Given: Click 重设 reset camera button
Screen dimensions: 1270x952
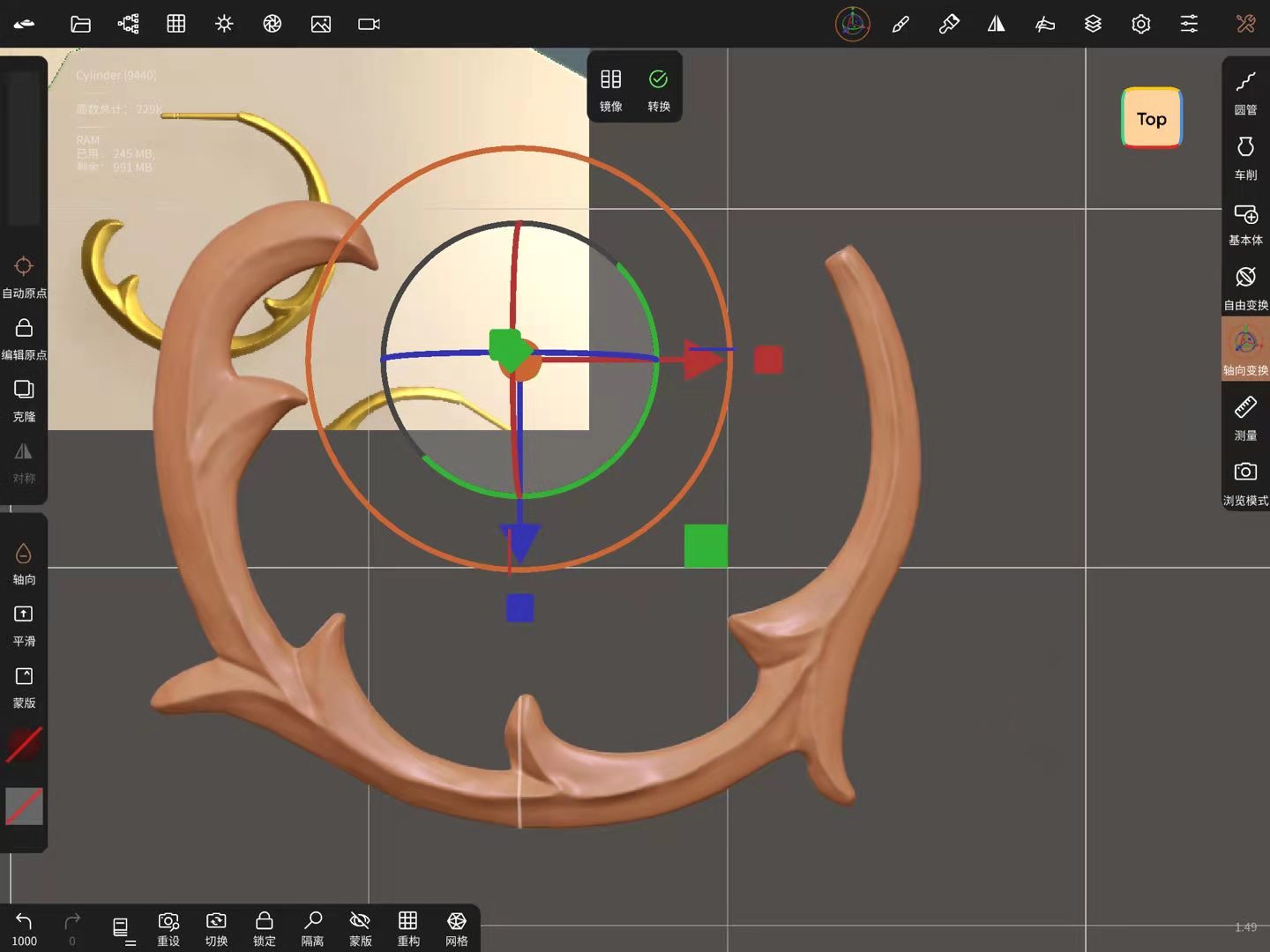Looking at the screenshot, I should pos(168,929).
